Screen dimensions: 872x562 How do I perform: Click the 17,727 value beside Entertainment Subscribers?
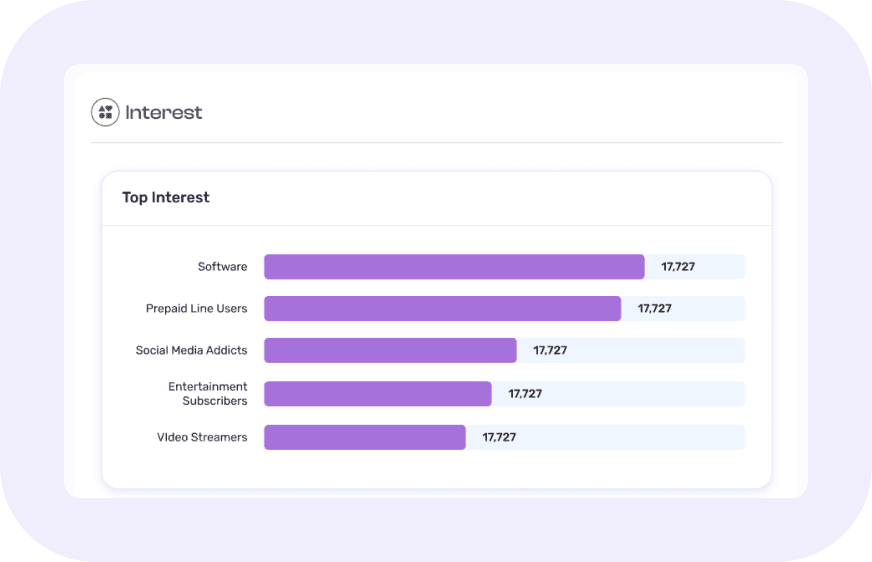(x=525, y=394)
